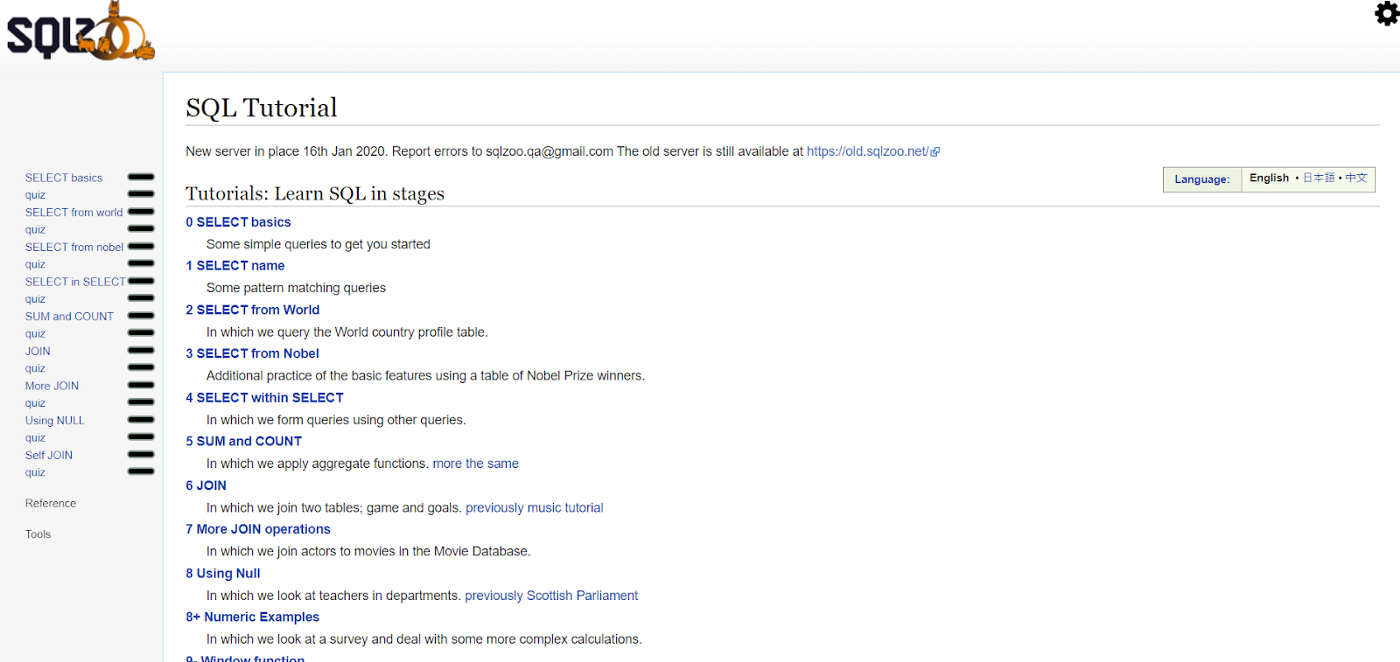Open the 2 SELECT from World tutorial
Viewport: 1400px width, 662px height.
[x=253, y=310]
